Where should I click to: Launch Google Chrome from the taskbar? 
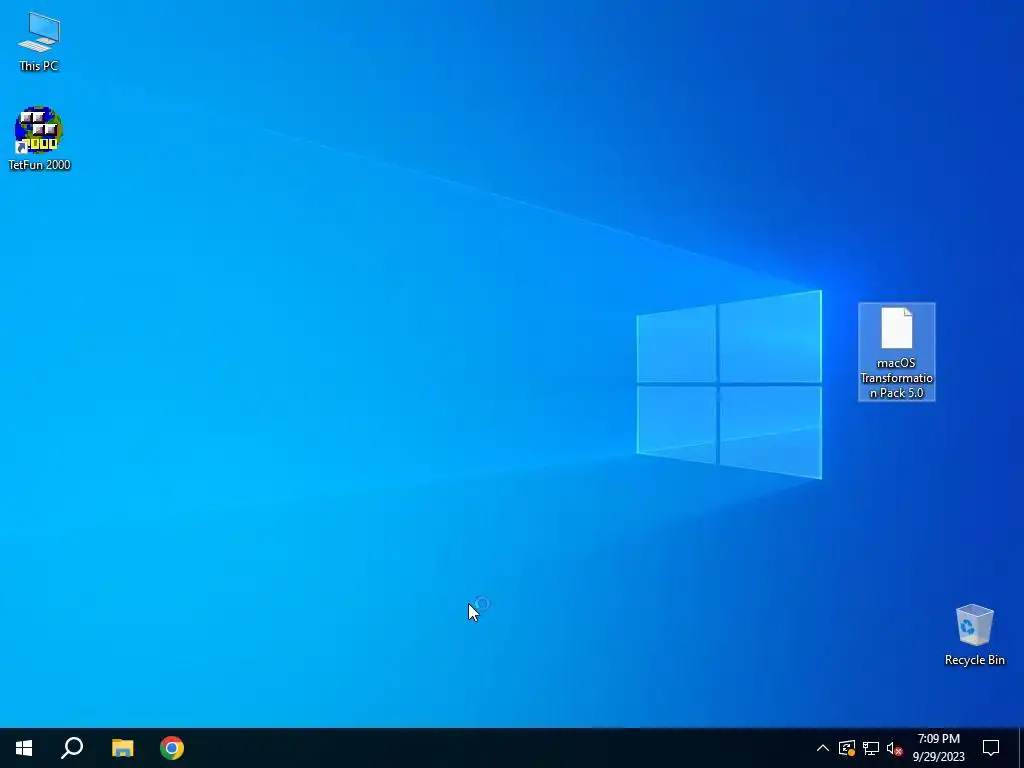[x=172, y=748]
